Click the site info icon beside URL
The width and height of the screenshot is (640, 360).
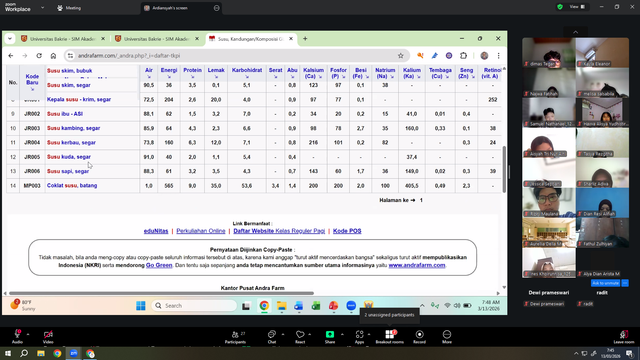(70, 56)
